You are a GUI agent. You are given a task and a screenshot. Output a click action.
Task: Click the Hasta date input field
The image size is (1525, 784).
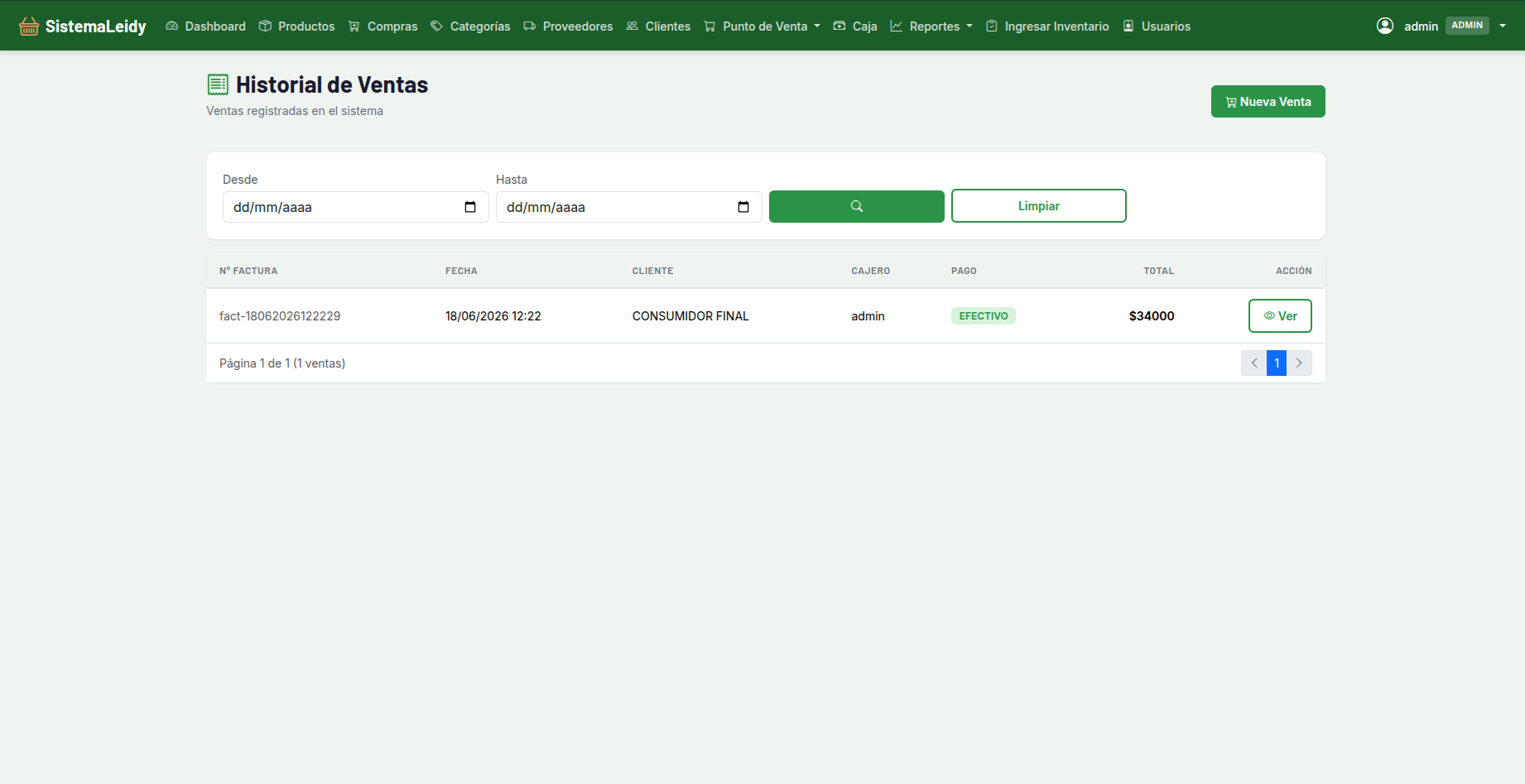[629, 207]
